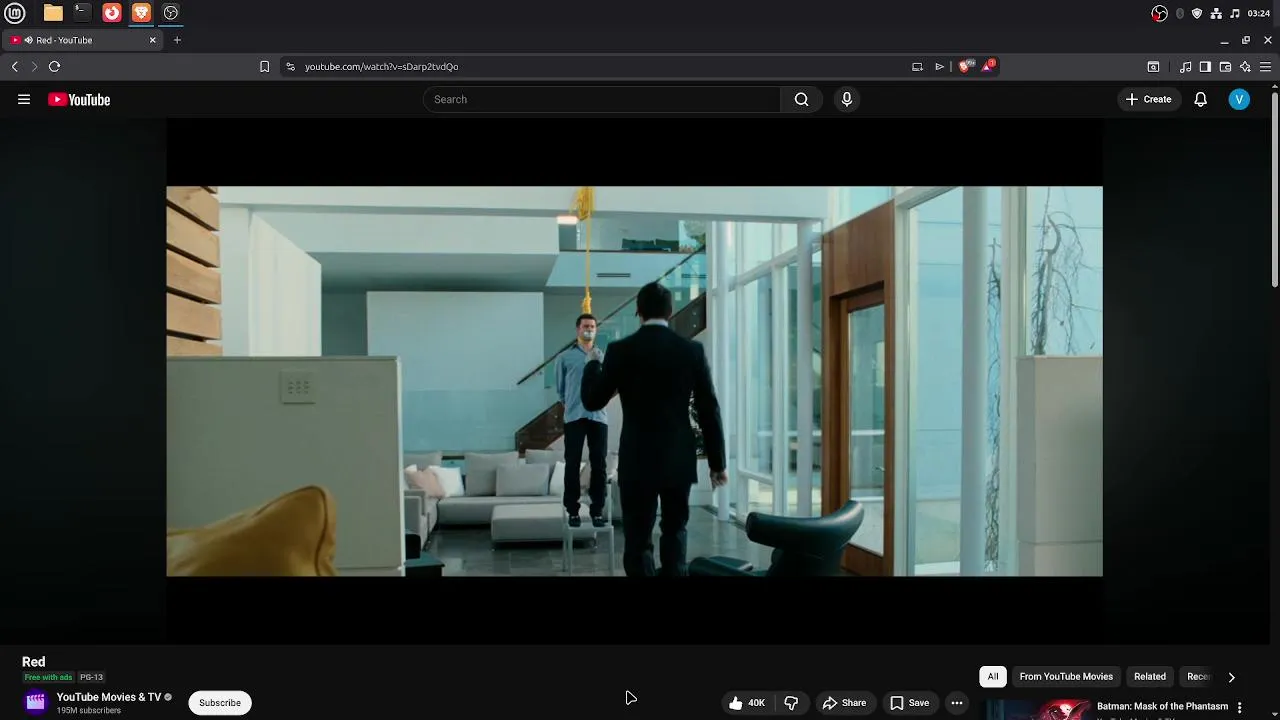
Task: Save the video to a playlist
Action: point(910,703)
